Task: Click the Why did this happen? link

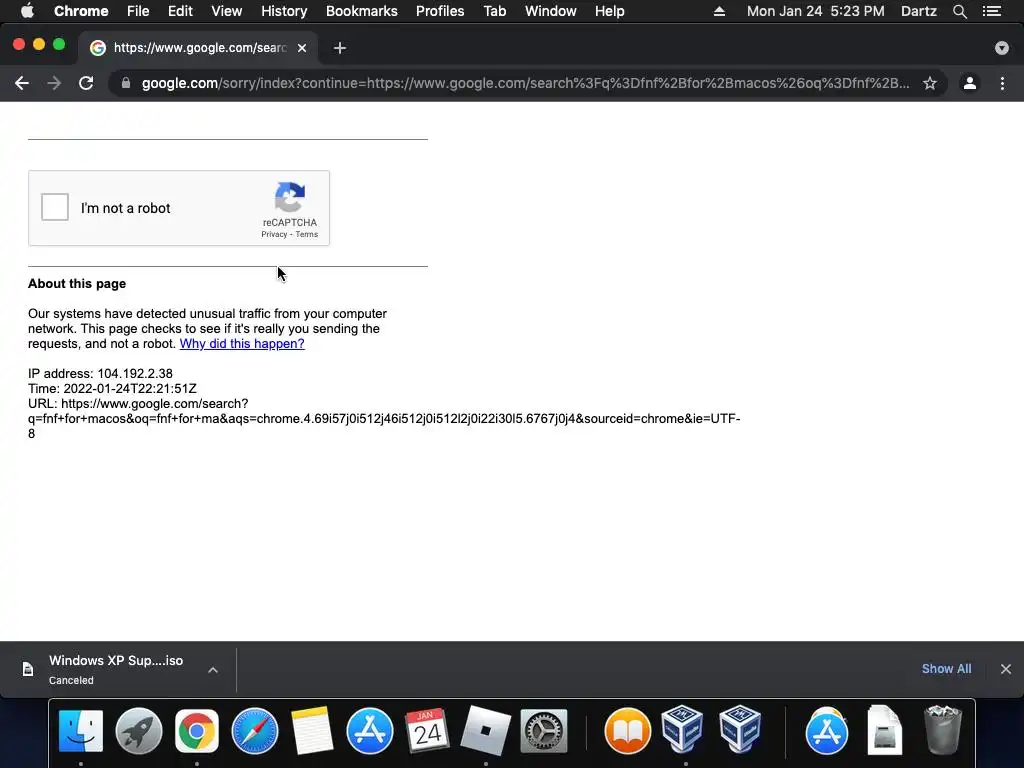Action: point(242,344)
